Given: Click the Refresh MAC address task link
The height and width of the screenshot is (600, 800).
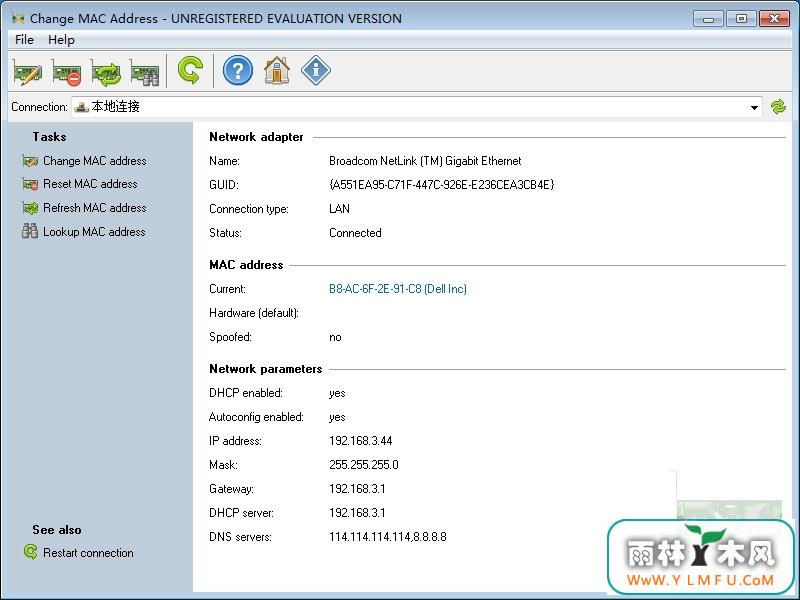Looking at the screenshot, I should point(94,208).
